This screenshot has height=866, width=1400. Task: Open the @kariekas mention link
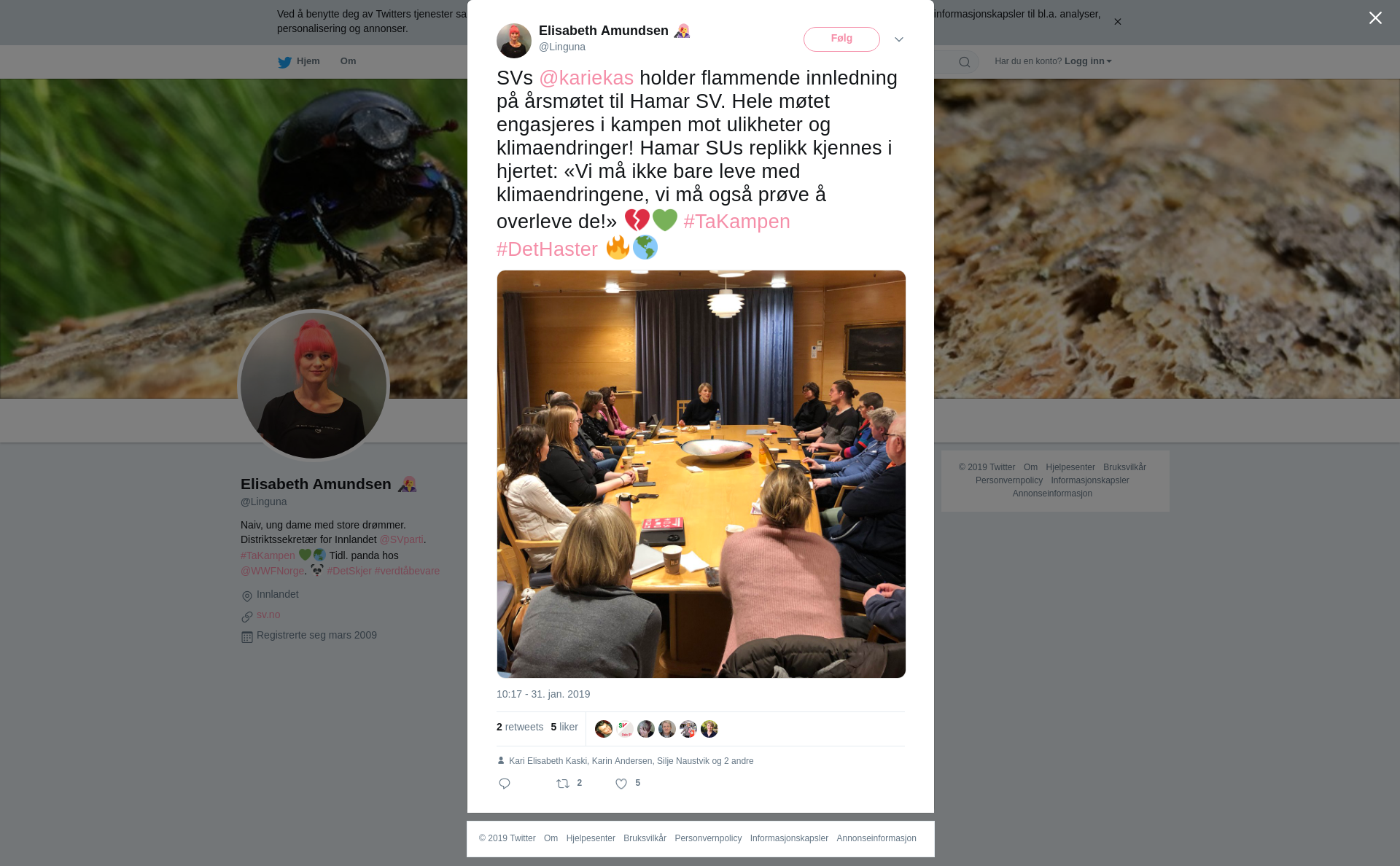coord(586,78)
